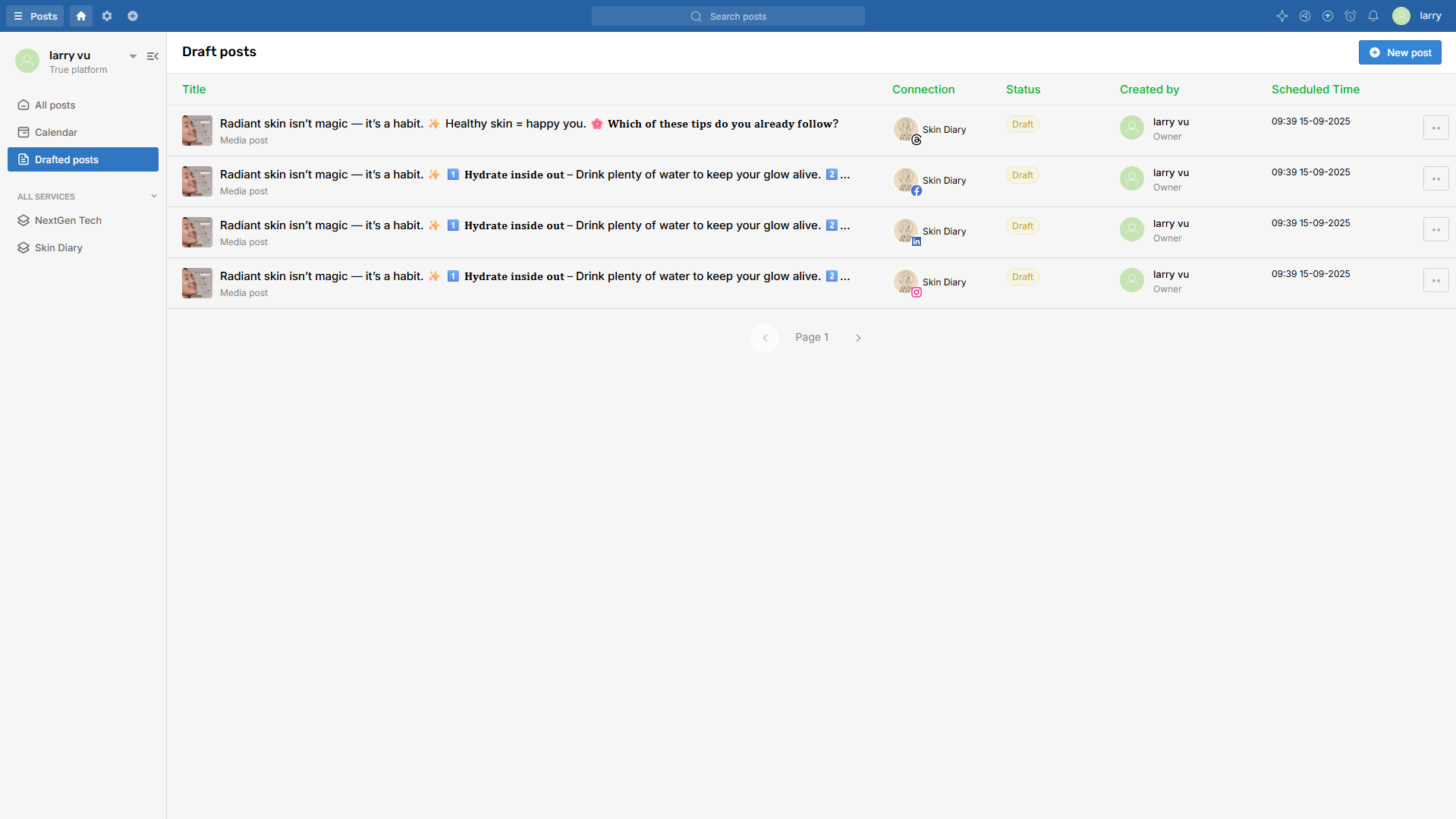Open Calendar from the sidebar

(55, 133)
